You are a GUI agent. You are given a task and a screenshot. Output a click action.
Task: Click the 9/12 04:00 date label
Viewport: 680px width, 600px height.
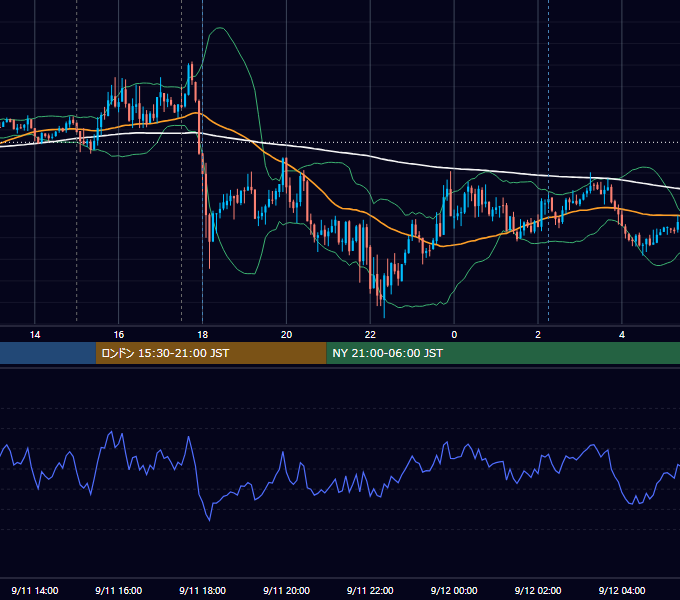622,590
